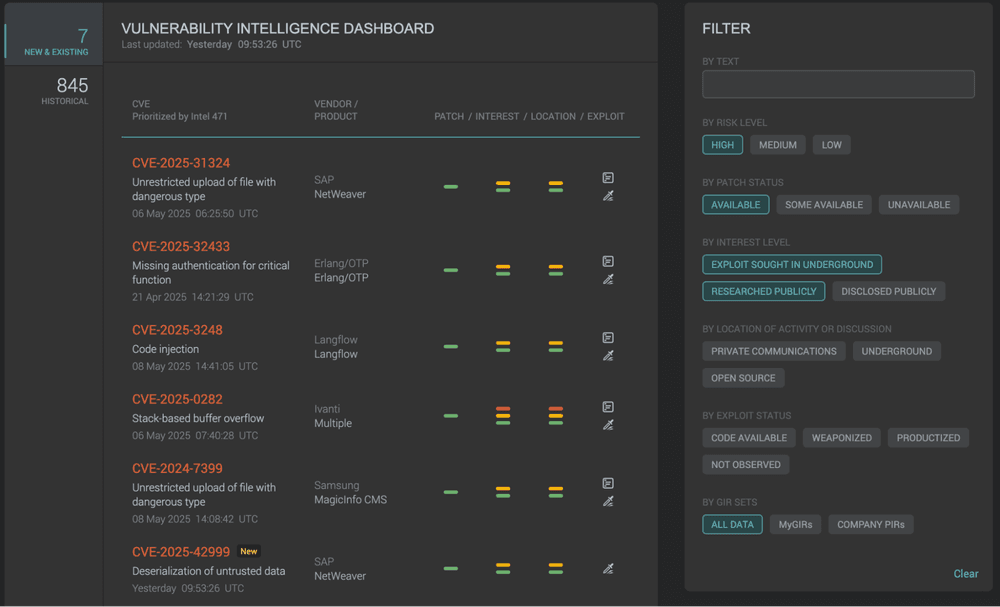
Task: Open CVE-2025-32433 details link
Action: [180, 247]
